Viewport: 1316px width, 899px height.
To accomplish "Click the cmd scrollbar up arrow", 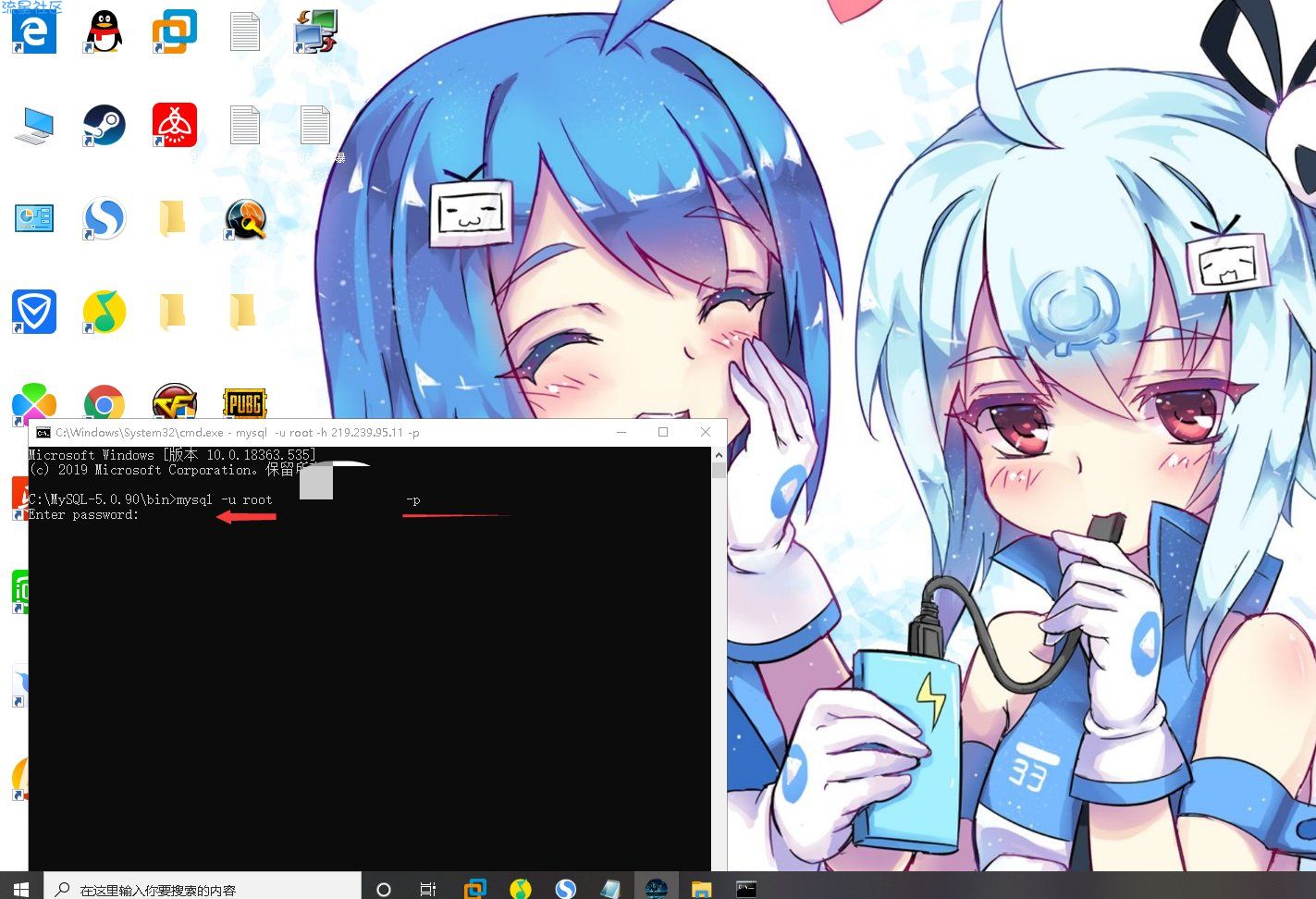I will coord(719,455).
